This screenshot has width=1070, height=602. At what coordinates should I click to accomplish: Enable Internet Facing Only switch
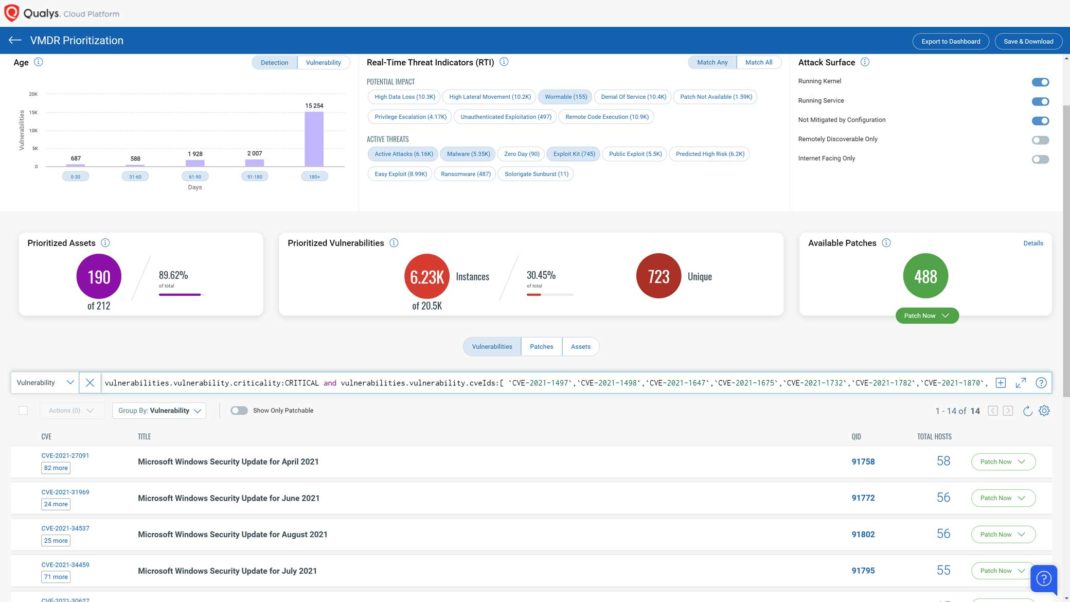[1040, 159]
